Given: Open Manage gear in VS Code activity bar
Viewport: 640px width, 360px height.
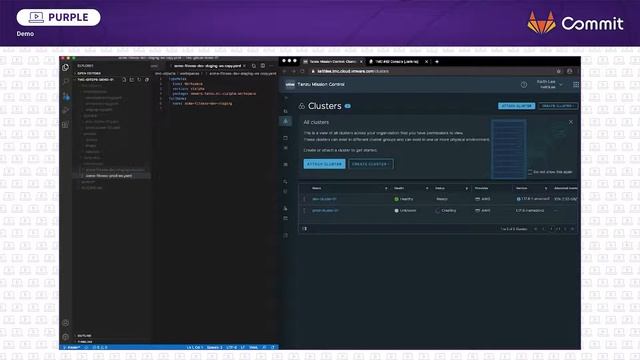Looking at the screenshot, I should pyautogui.click(x=65, y=337).
